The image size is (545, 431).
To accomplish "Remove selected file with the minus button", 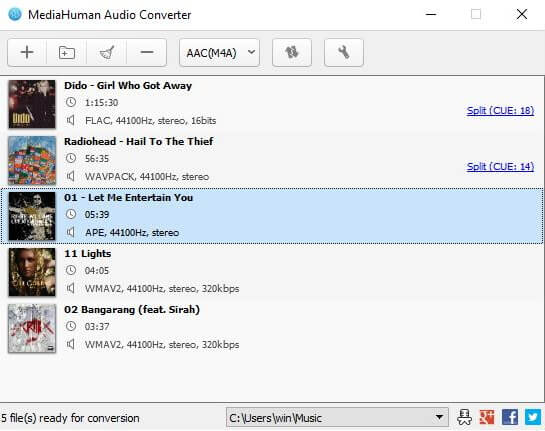I will tap(147, 52).
